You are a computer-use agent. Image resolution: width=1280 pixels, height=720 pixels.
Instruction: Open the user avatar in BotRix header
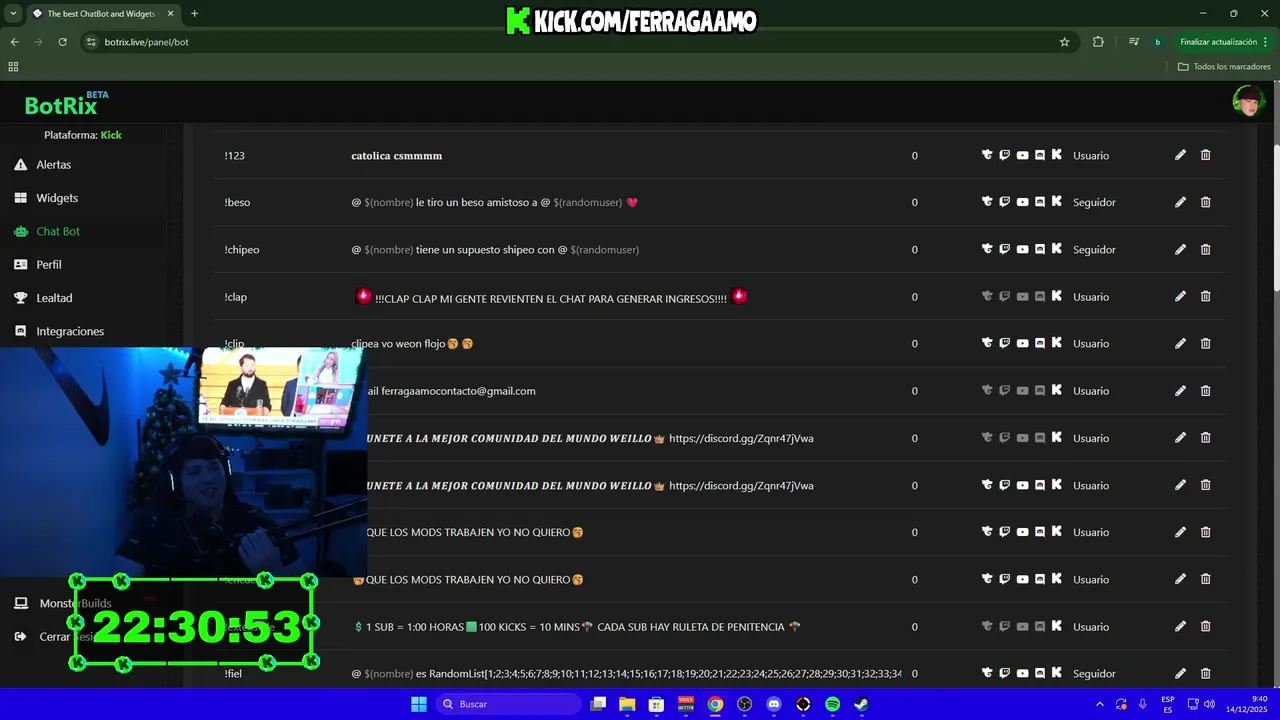pos(1248,101)
